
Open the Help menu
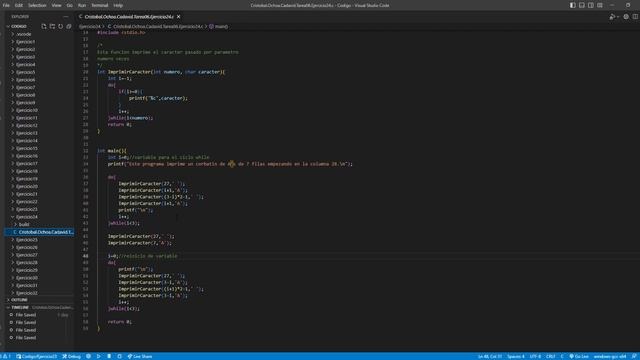118,5
